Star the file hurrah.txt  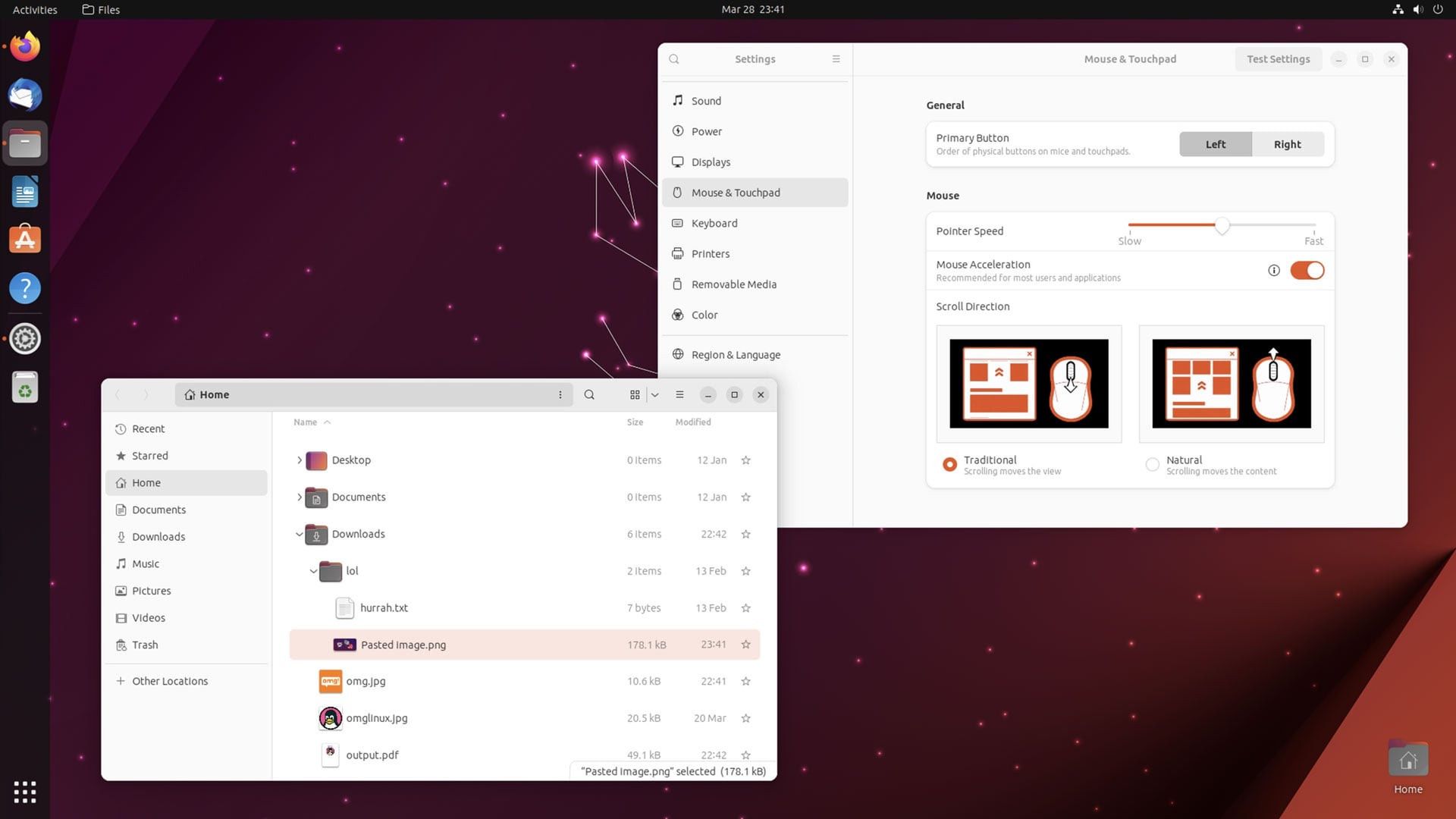click(745, 607)
